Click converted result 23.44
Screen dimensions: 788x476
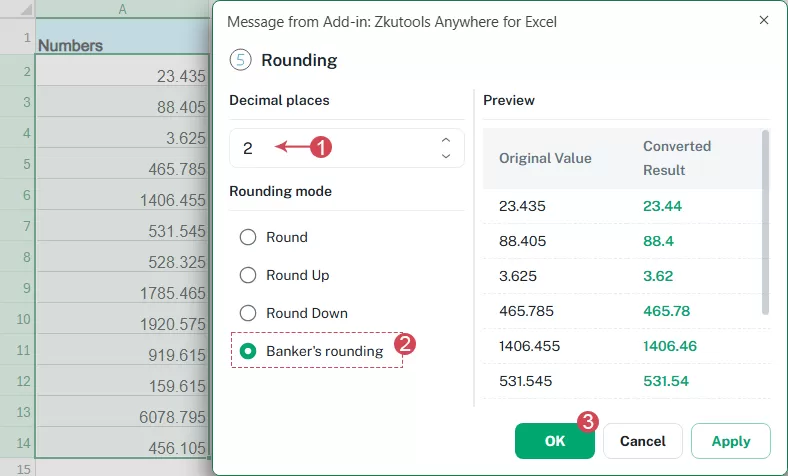[662, 206]
